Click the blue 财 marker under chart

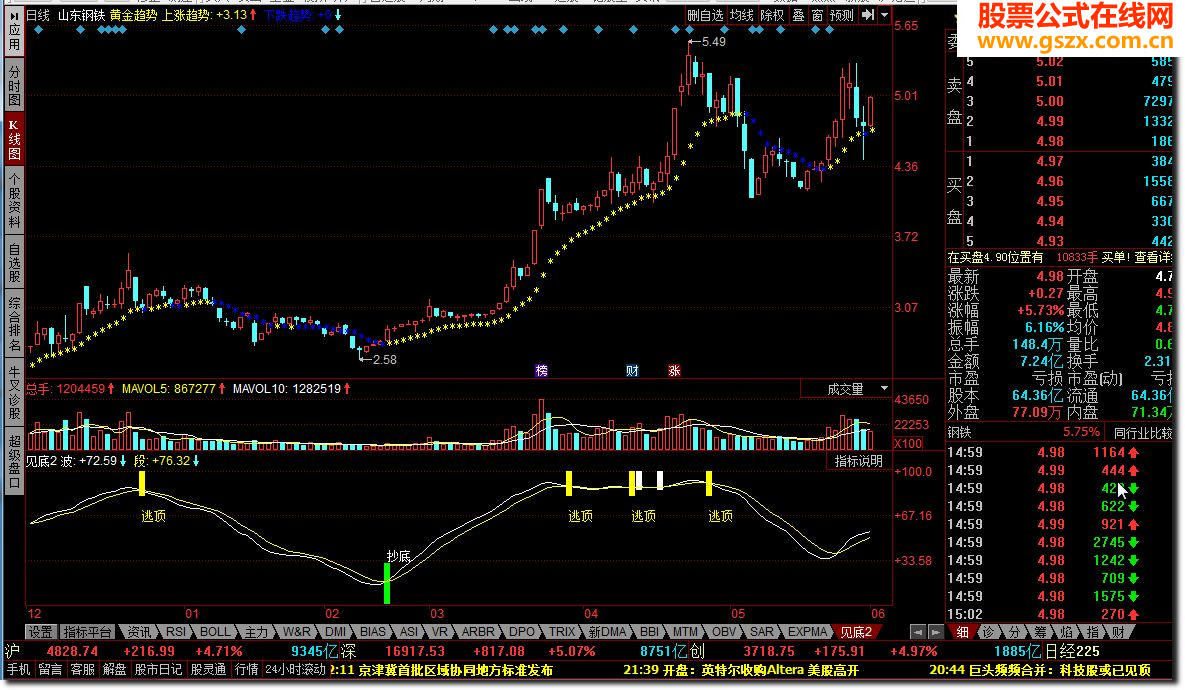click(x=632, y=370)
